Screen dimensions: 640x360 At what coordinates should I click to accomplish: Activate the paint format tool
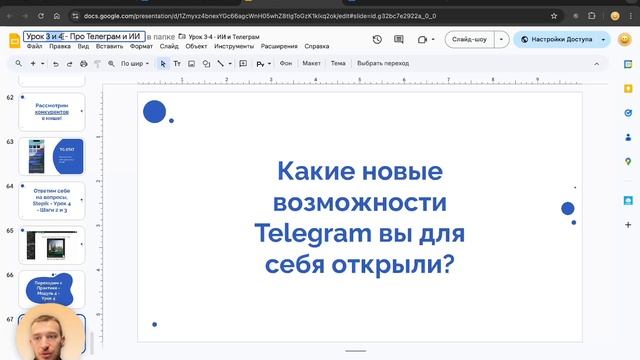tap(97, 64)
